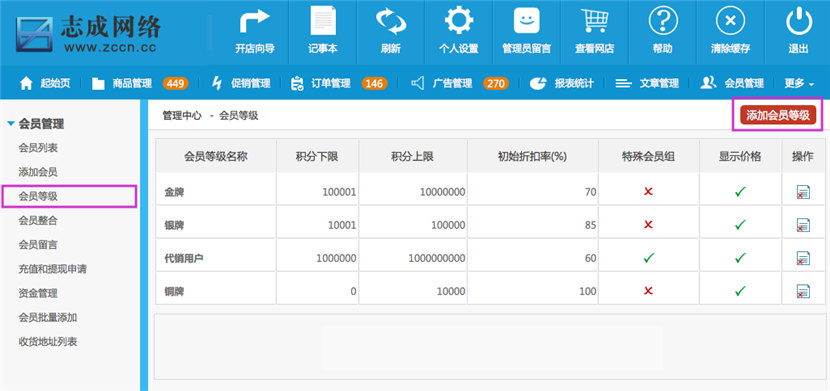Click the 银牌 level name
Image resolution: width=830 pixels, height=391 pixels.
(x=174, y=225)
